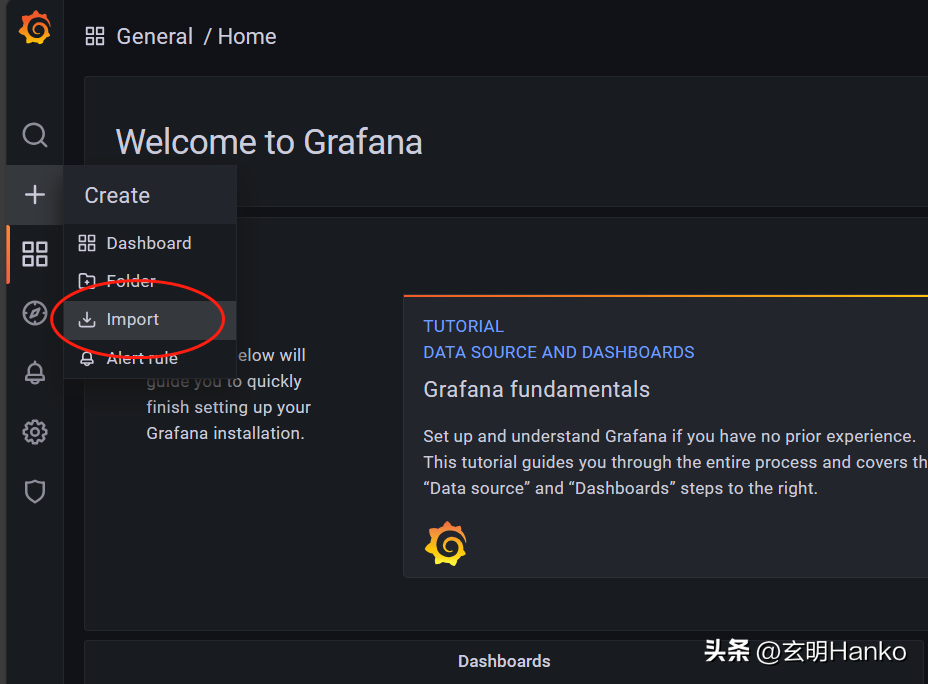Open the Search dashboards magnifier icon
The height and width of the screenshot is (684, 928).
tap(35, 135)
